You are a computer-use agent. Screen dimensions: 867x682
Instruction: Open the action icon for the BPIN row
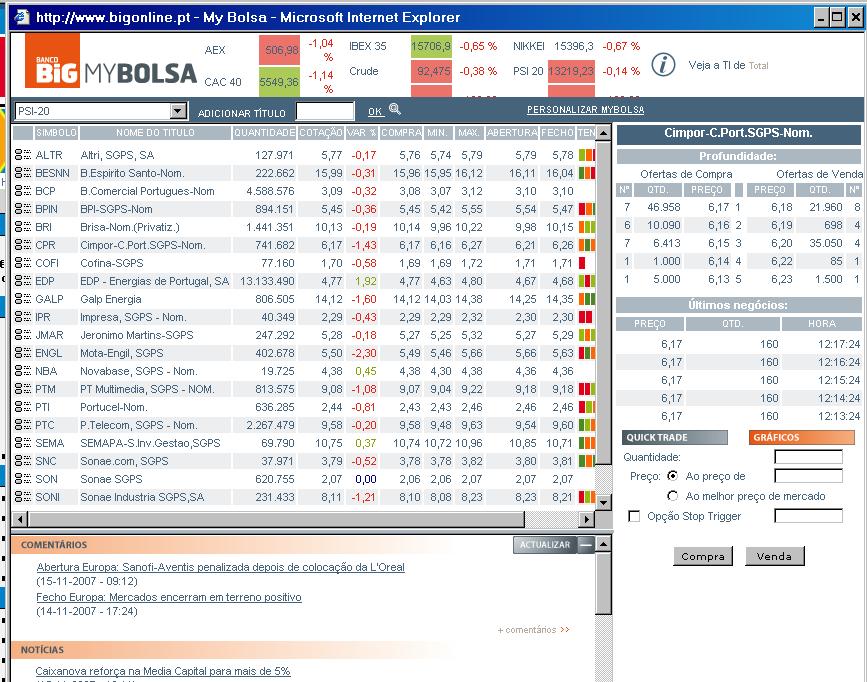23,209
